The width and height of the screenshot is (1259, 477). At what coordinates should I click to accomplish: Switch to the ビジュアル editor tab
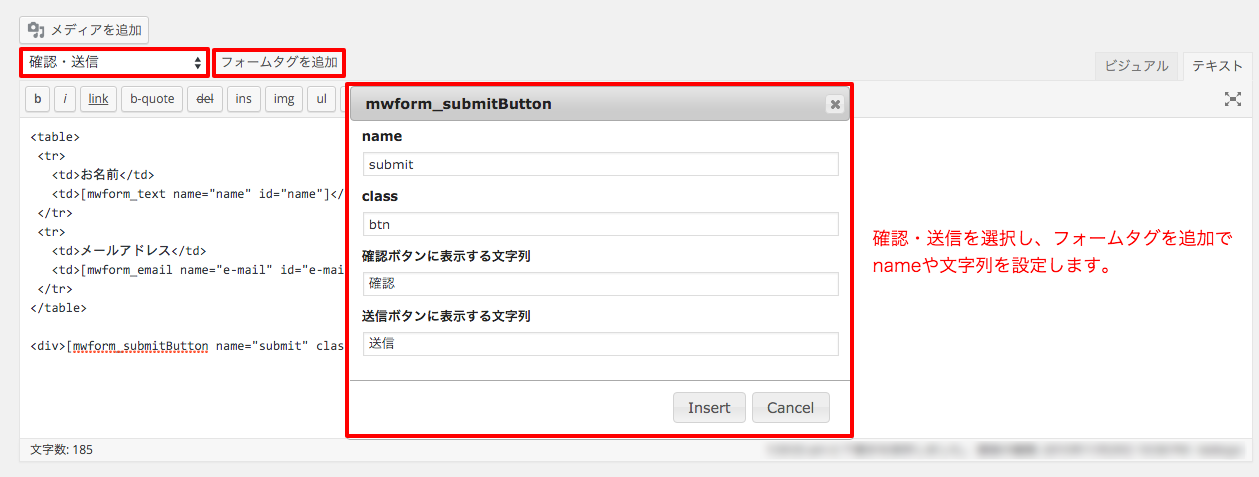click(x=1136, y=66)
